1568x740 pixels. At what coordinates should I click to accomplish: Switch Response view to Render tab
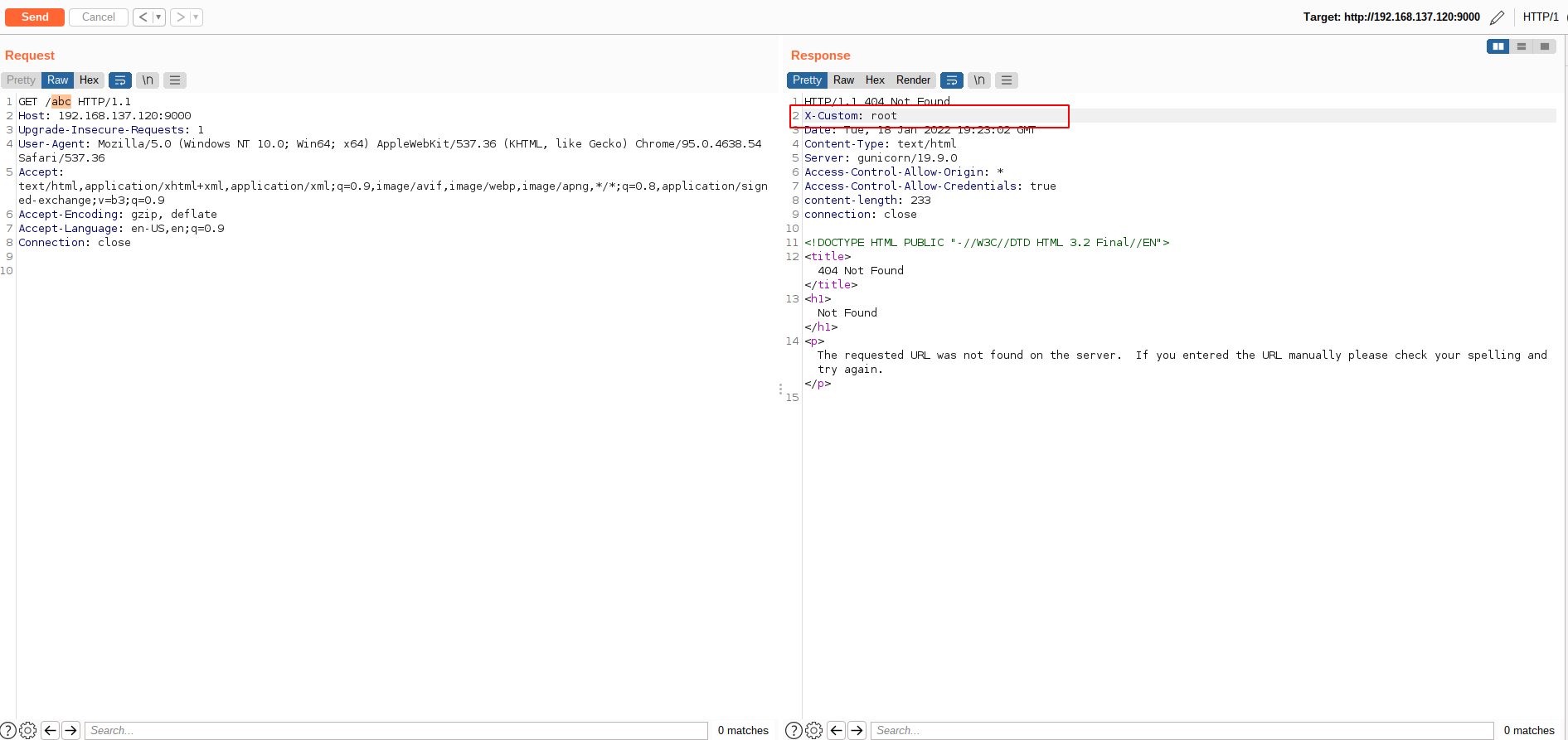(x=913, y=80)
